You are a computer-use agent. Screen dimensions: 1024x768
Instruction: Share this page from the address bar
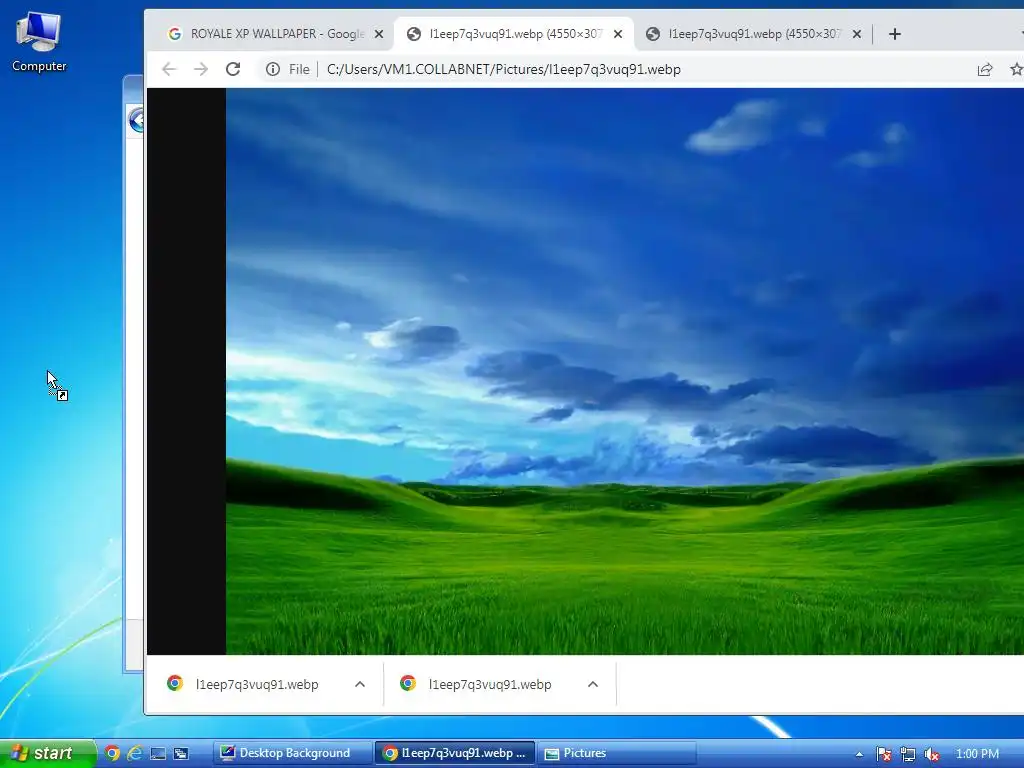985,69
